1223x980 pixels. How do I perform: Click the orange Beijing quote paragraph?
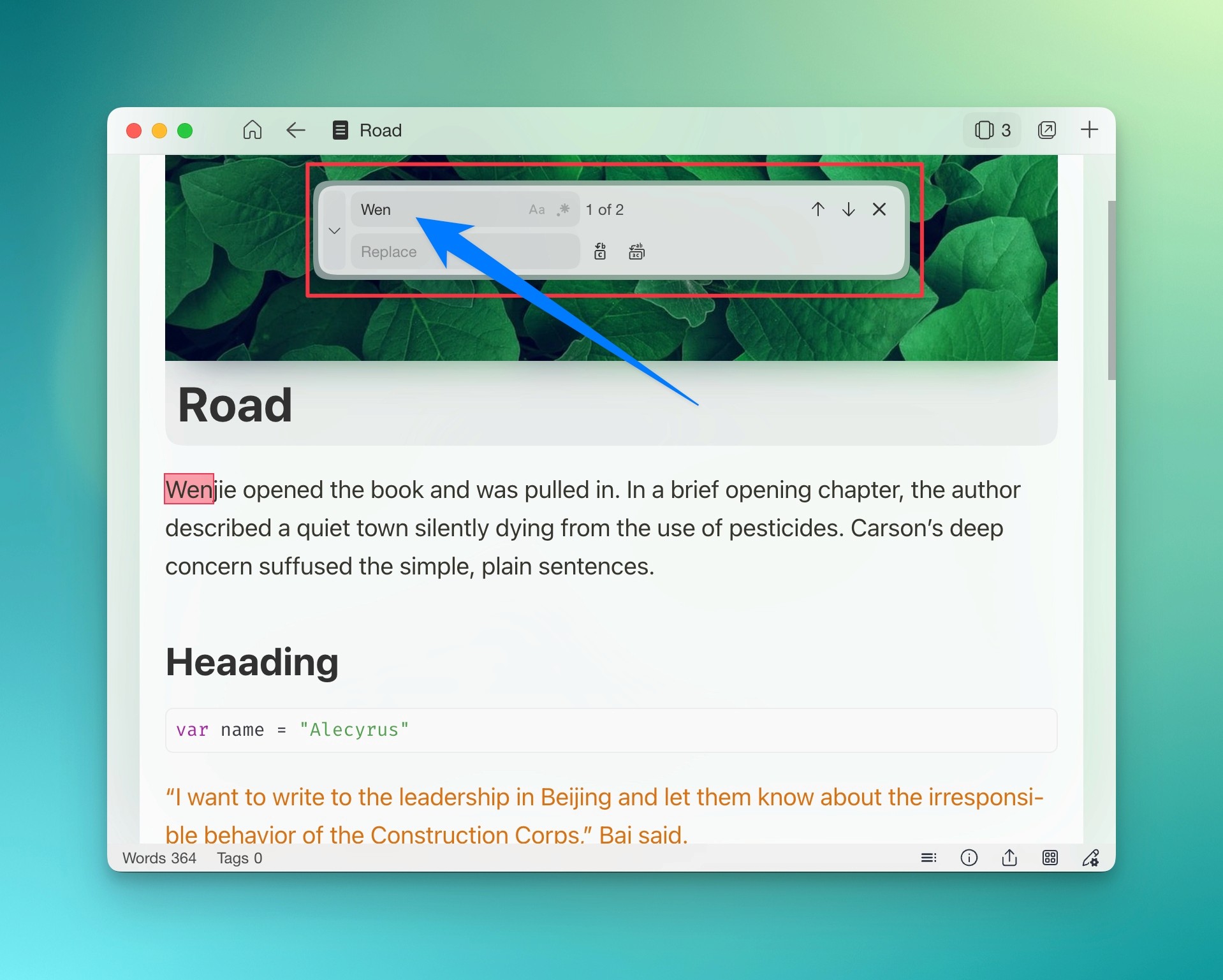[604, 815]
